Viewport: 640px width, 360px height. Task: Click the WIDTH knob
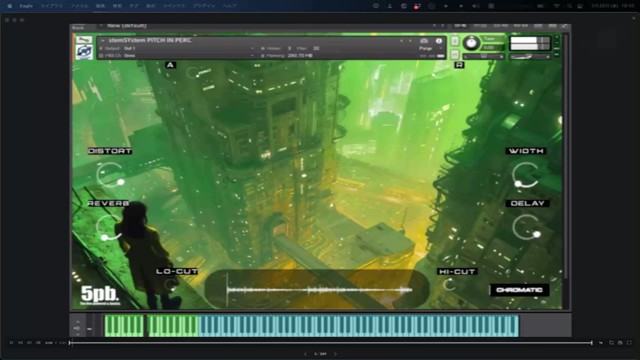(525, 175)
